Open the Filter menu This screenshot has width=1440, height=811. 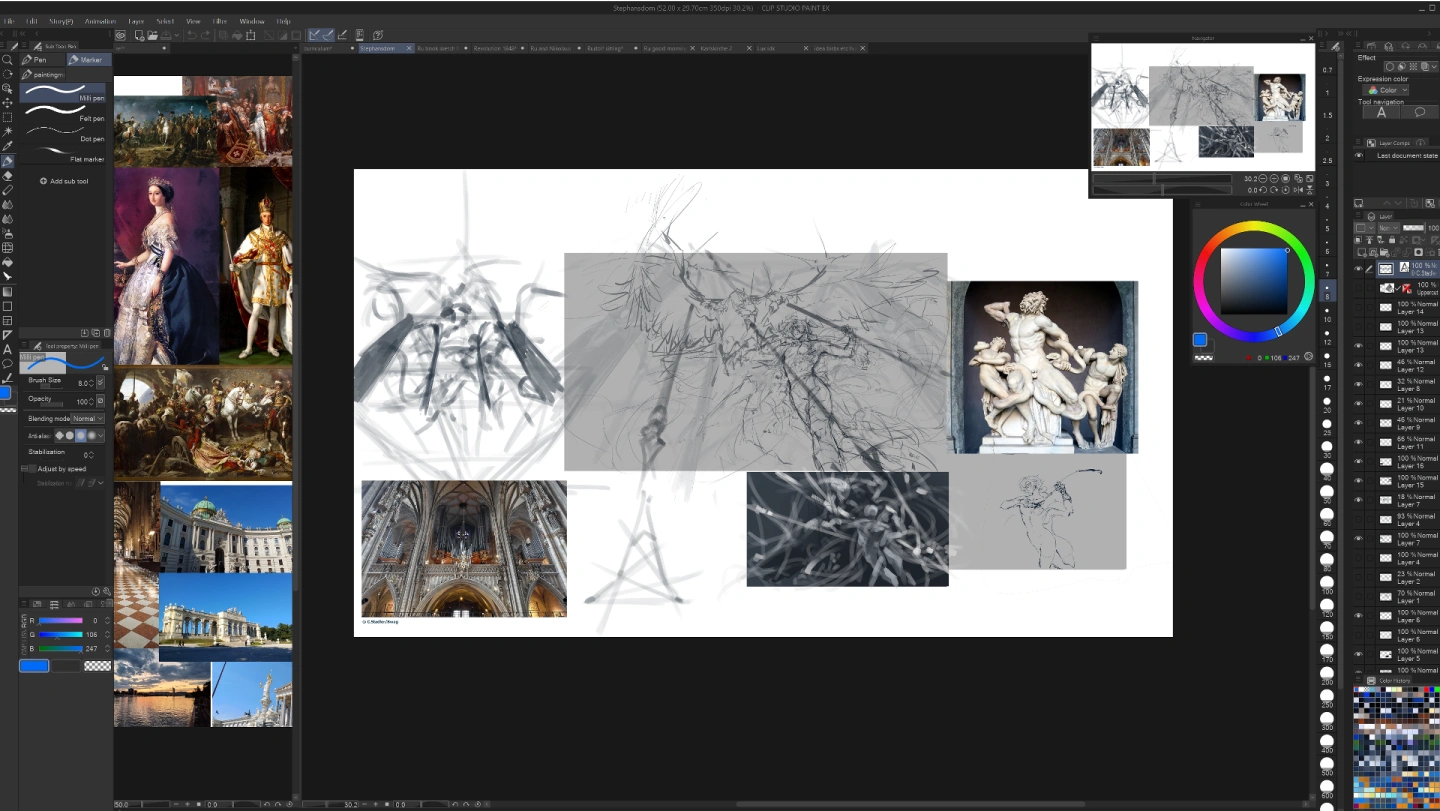pyautogui.click(x=220, y=21)
